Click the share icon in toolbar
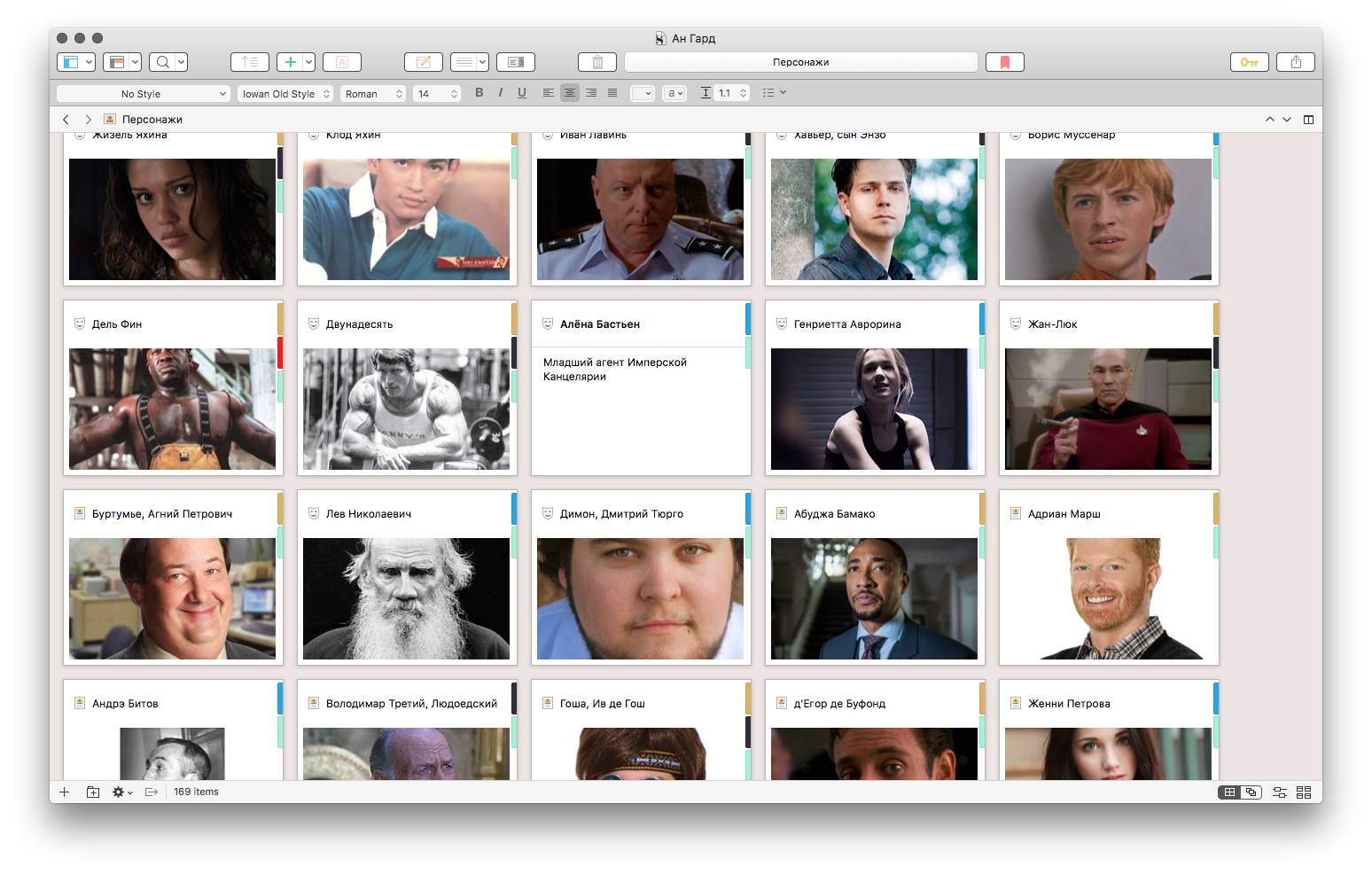 pyautogui.click(x=1295, y=62)
